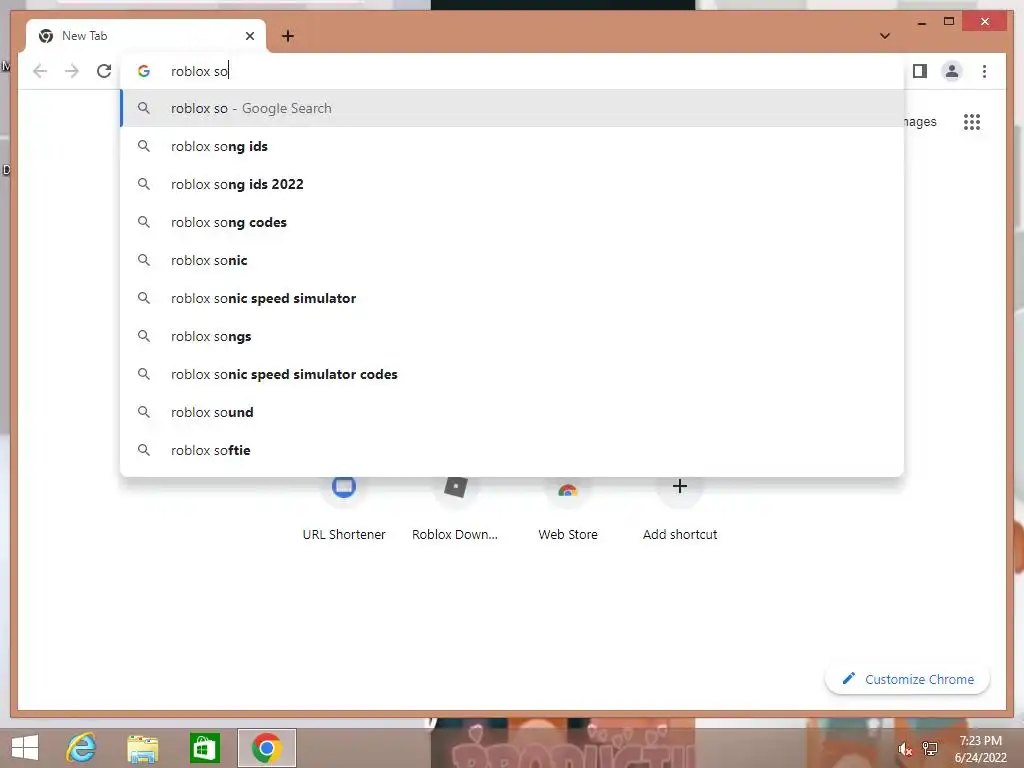Viewport: 1024px width, 768px height.
Task: Click the Google G icon in omnibox
Action: 144,71
